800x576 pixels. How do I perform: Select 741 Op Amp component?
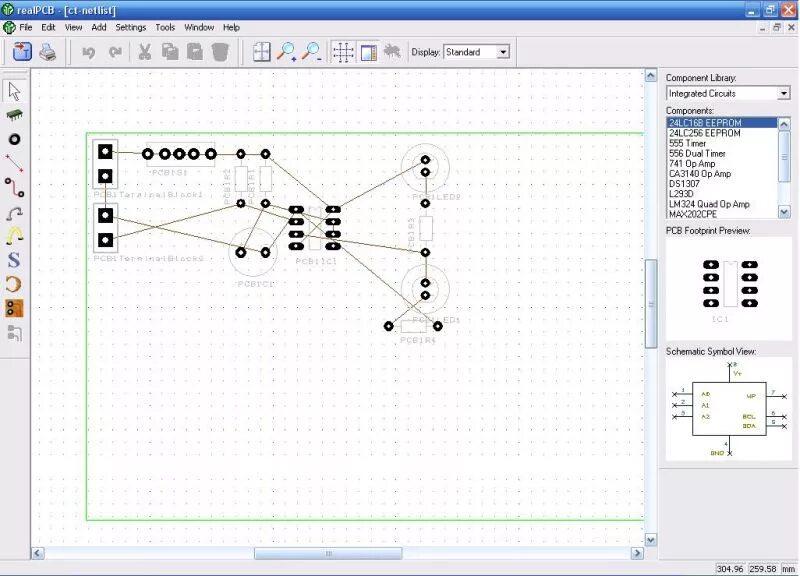(x=721, y=164)
